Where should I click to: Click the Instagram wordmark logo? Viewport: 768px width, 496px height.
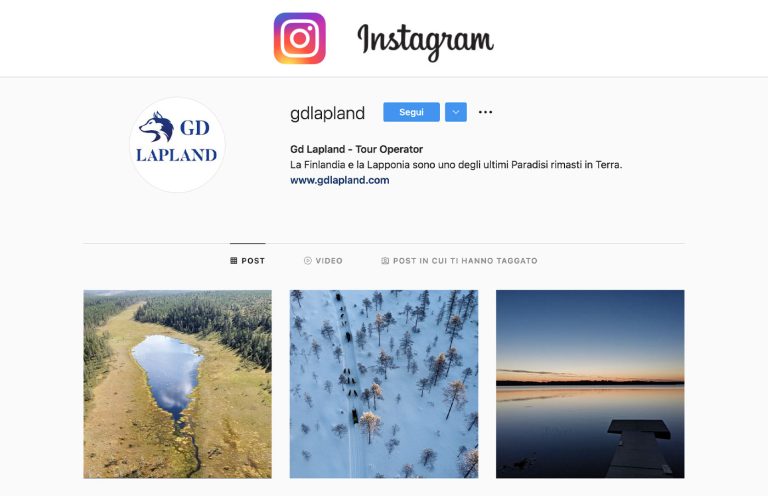click(426, 41)
